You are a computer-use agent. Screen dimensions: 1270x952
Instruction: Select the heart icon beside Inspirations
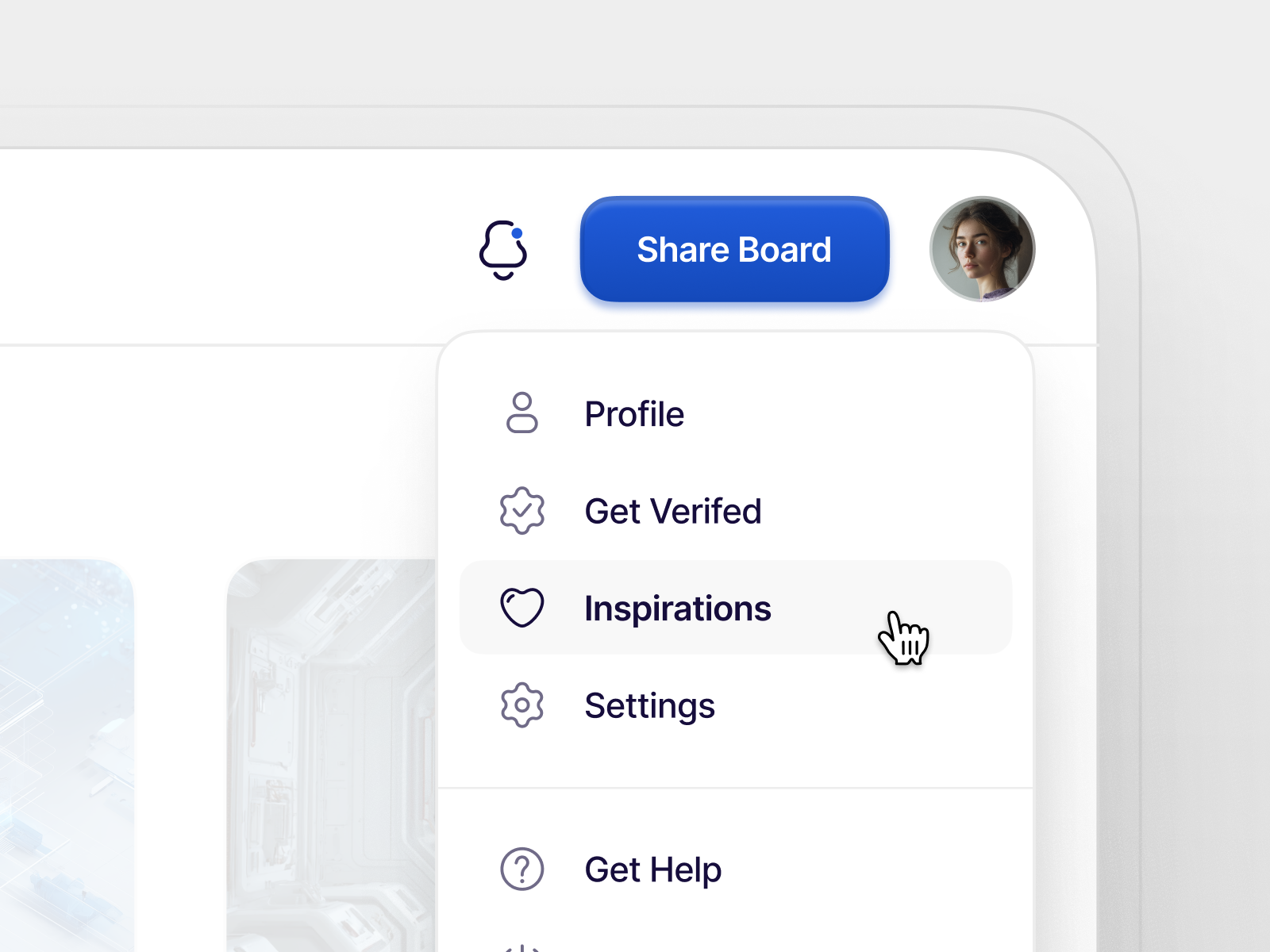click(x=522, y=608)
